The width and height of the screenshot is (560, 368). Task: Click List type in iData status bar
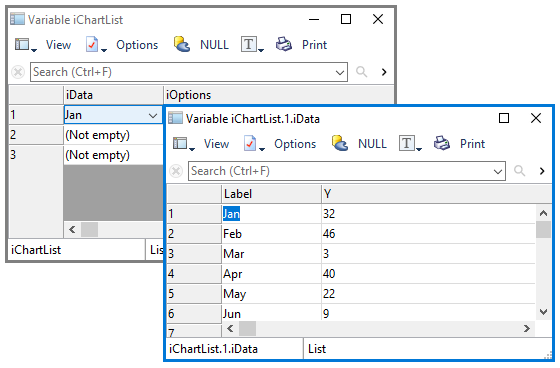[317, 349]
